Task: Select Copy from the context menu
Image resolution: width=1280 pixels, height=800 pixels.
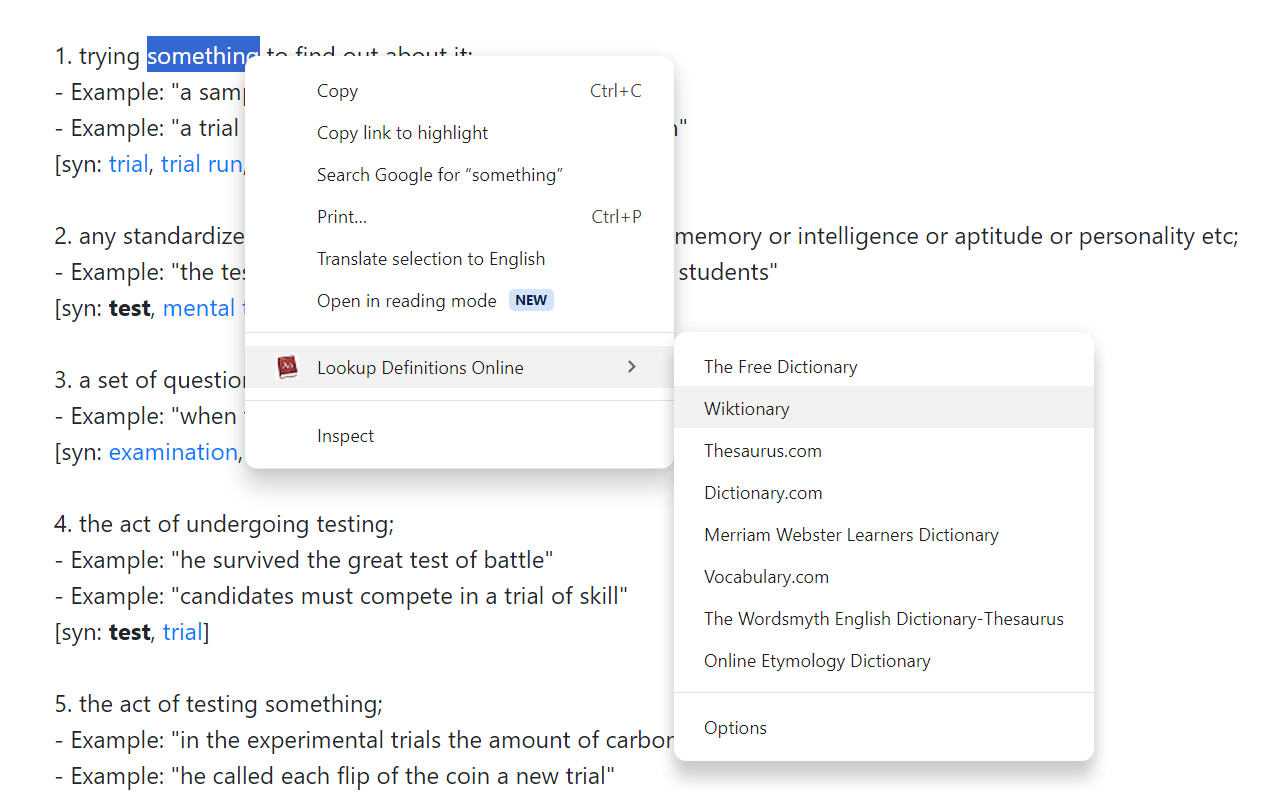Action: click(337, 90)
